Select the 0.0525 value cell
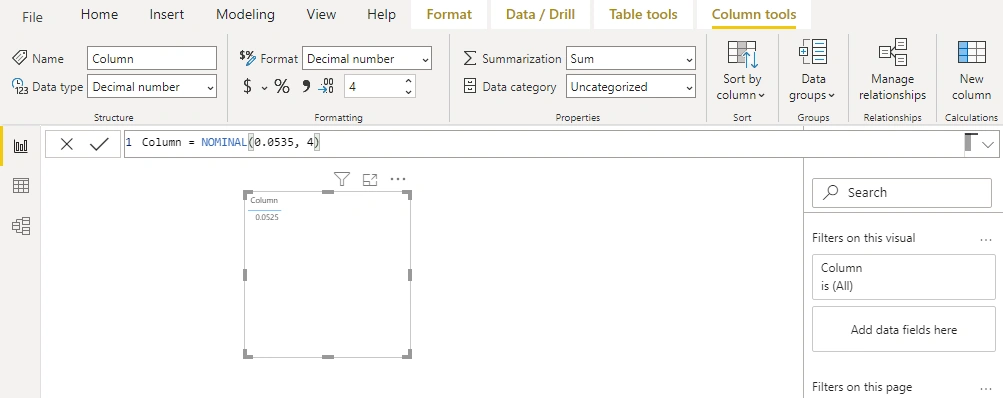The image size is (1003, 398). pos(267,218)
